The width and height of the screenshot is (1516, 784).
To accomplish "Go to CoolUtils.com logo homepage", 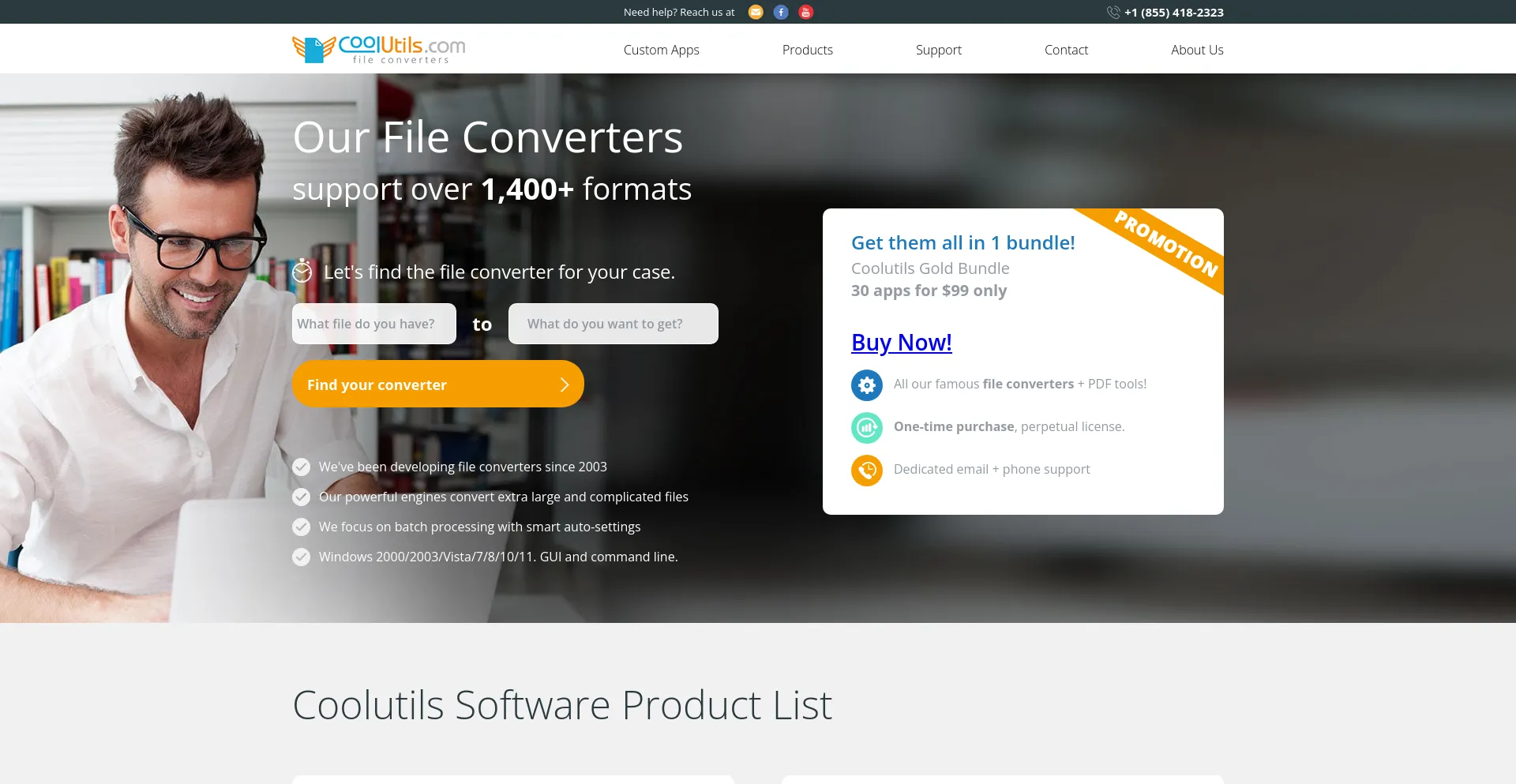I will click(379, 49).
